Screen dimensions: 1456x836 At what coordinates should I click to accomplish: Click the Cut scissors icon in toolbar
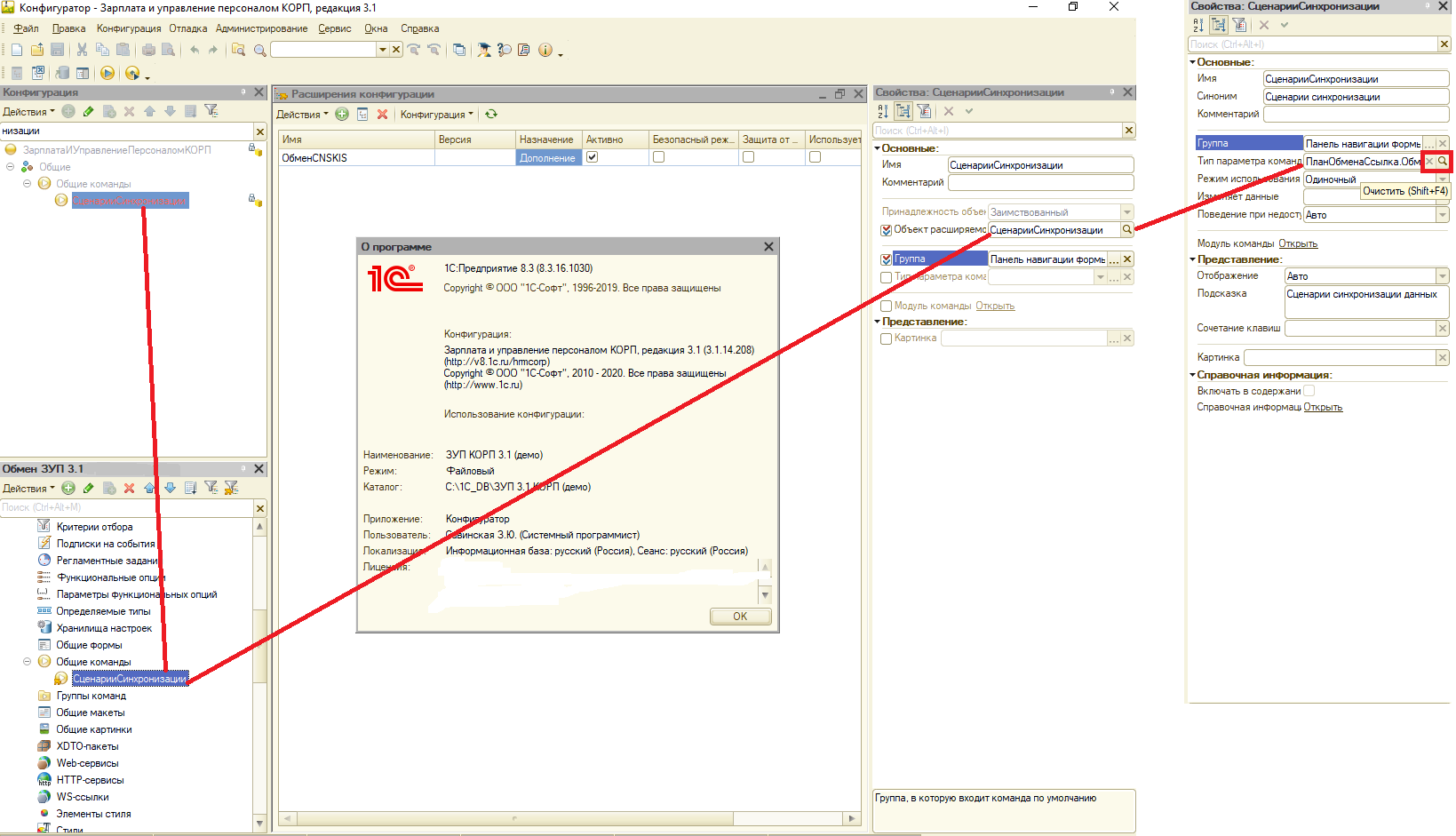pos(82,50)
